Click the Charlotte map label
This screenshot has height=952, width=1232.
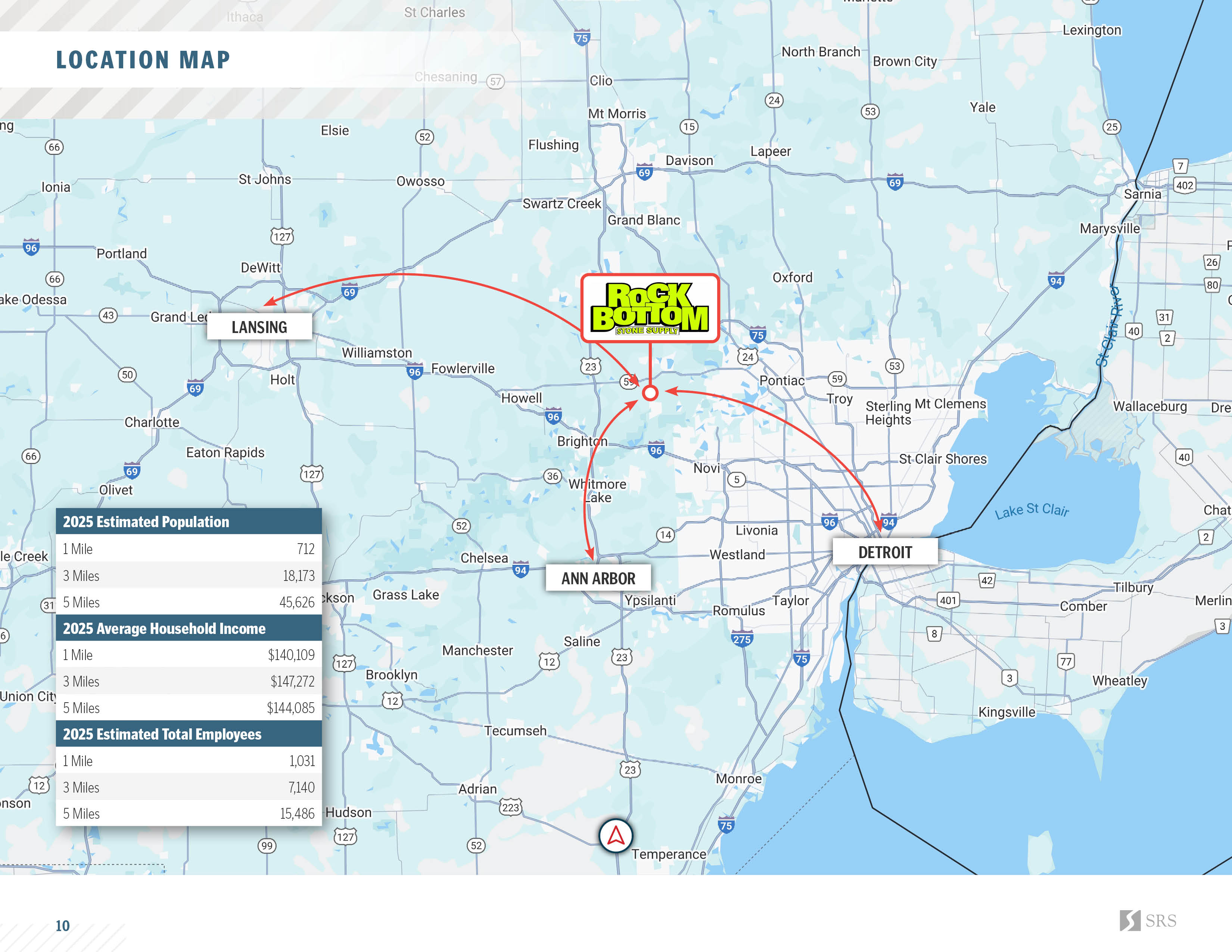coord(152,422)
